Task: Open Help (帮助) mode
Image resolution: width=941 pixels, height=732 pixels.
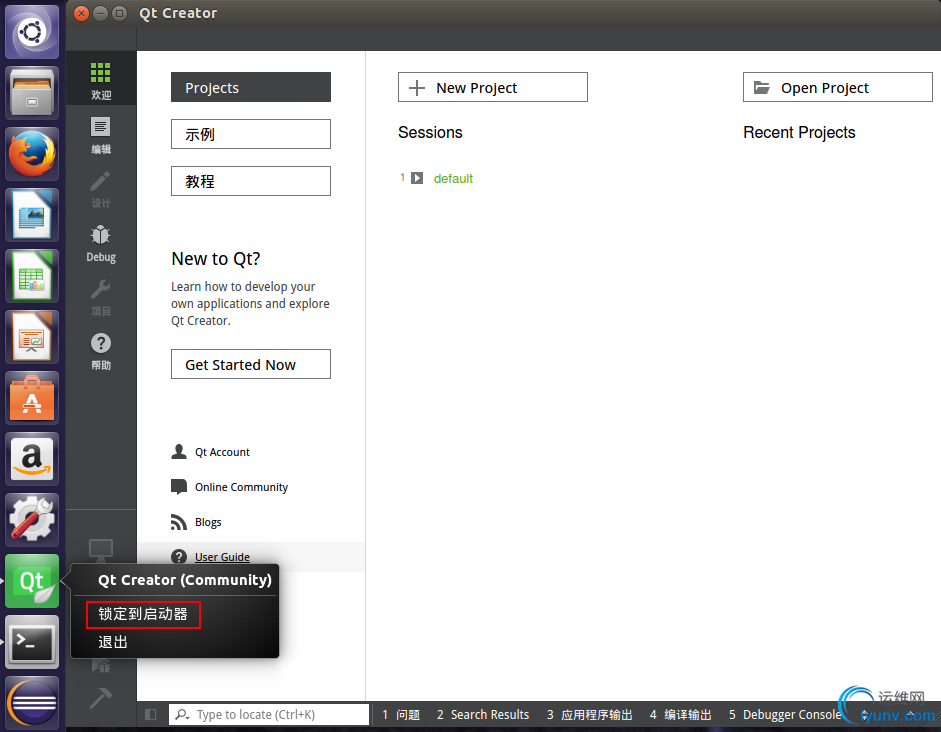Action: [x=101, y=351]
